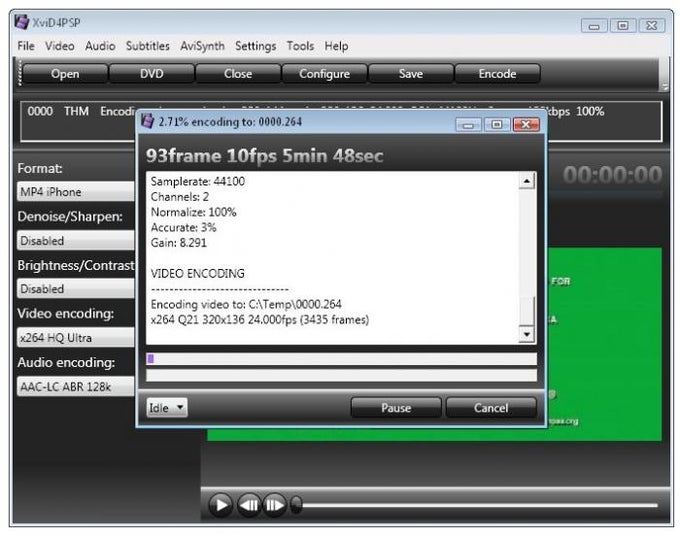The width and height of the screenshot is (680, 535).
Task: Open the File menu
Action: (26, 46)
